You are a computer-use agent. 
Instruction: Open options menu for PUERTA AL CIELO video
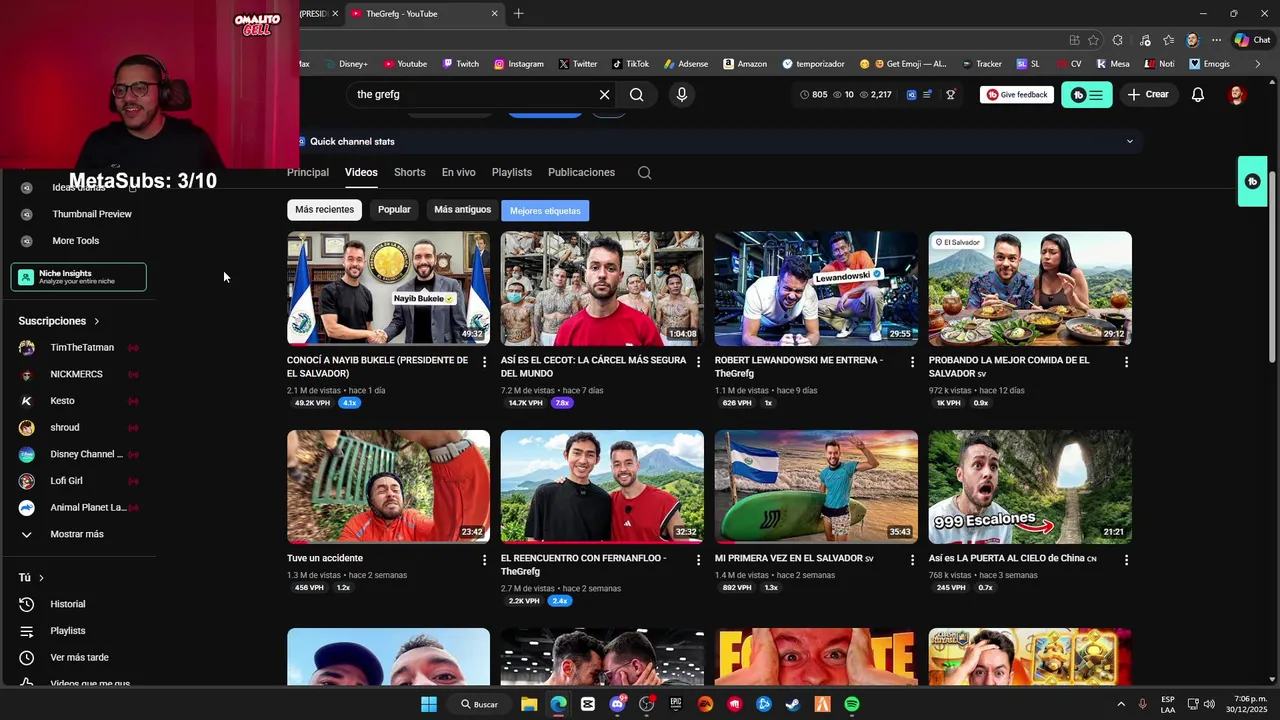point(1126,560)
